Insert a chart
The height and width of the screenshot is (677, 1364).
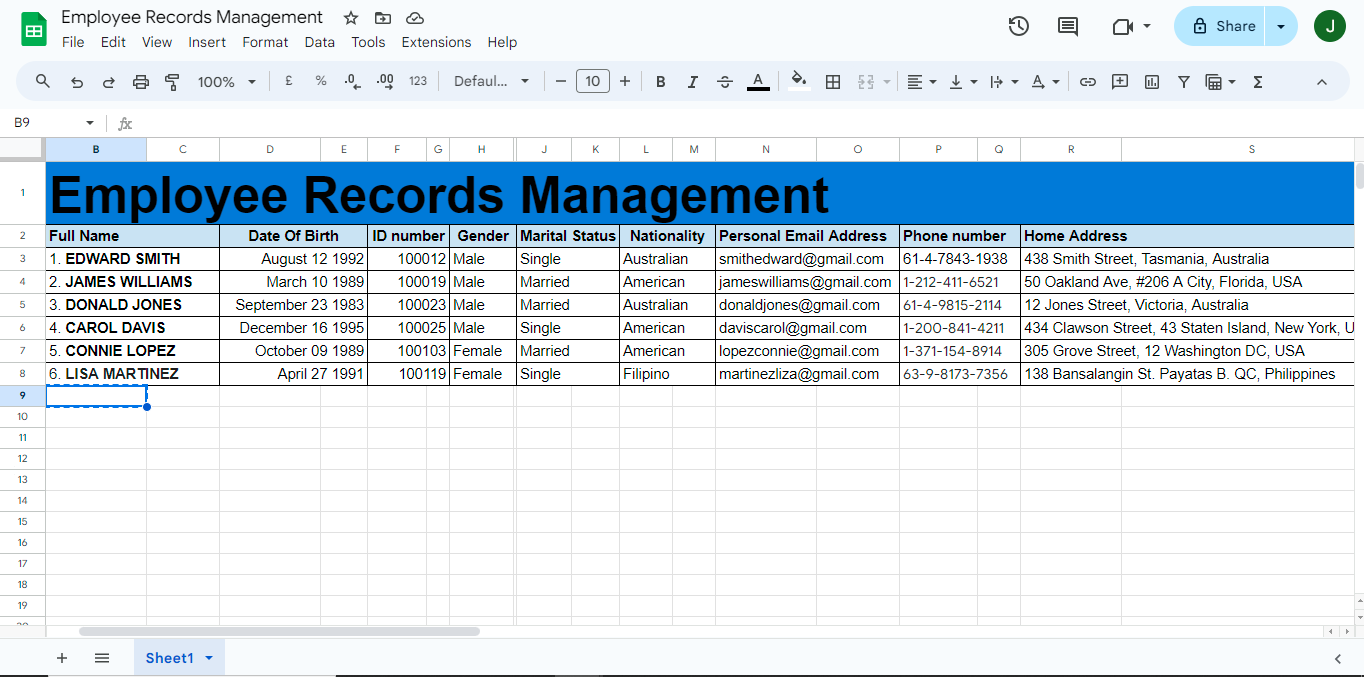(1152, 82)
